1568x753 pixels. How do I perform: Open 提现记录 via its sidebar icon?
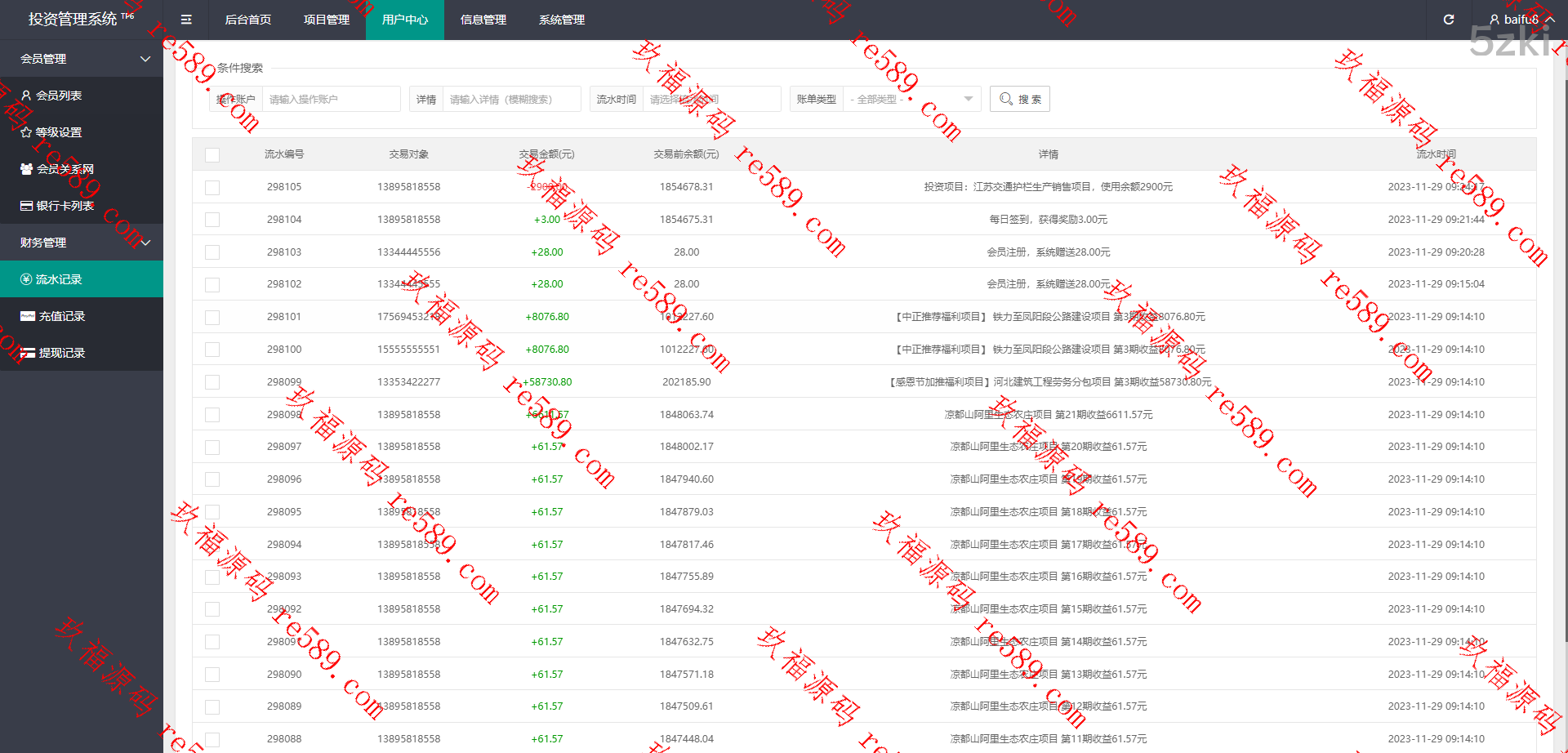coord(27,353)
